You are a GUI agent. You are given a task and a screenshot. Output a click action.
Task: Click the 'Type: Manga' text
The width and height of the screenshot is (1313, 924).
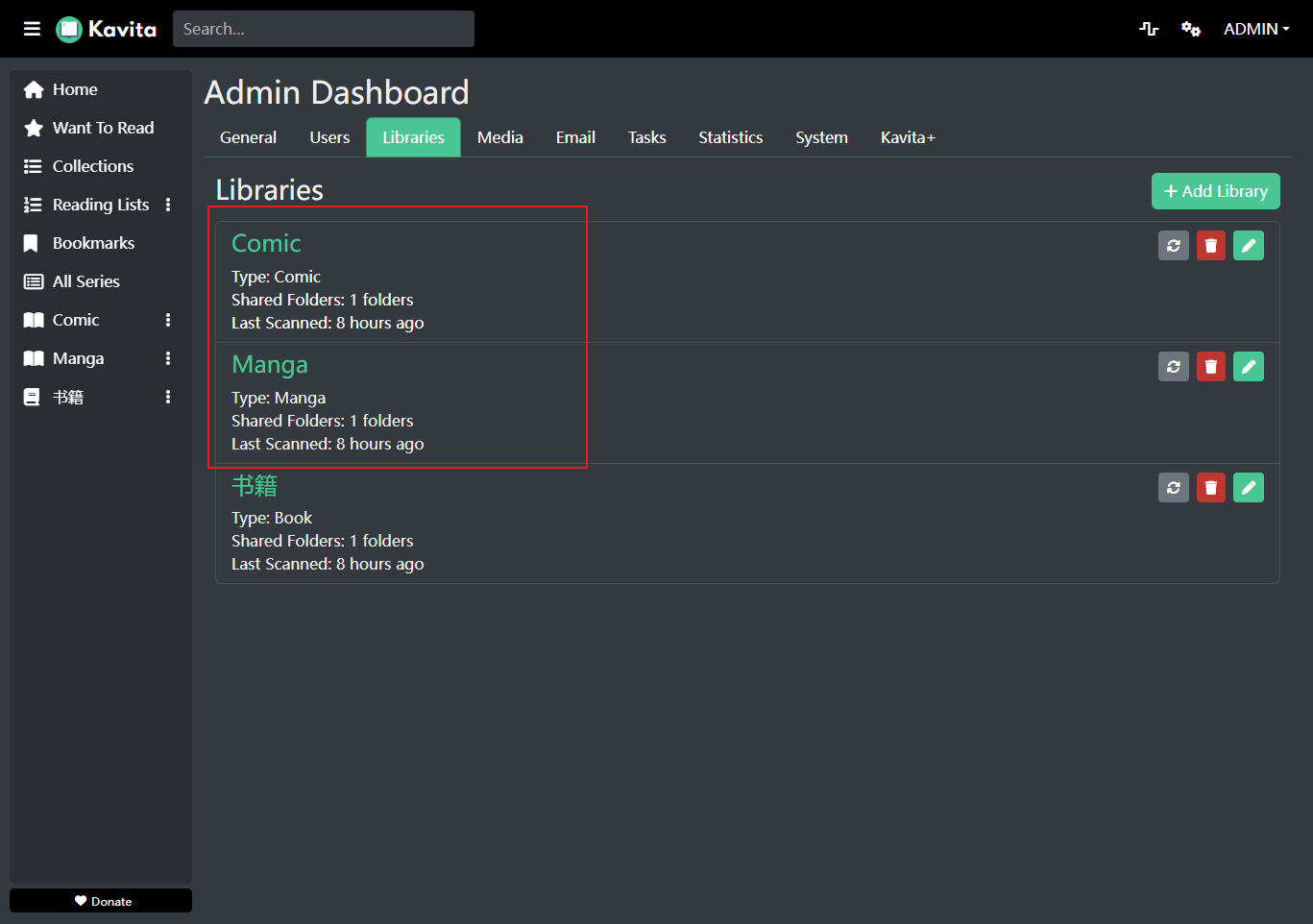point(279,398)
